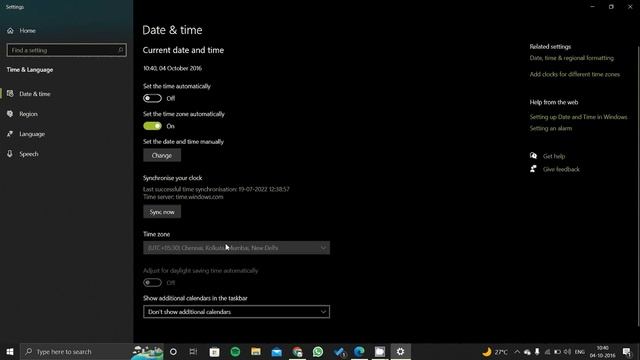Open Date, time & regional formatting link
640x360 pixels.
[x=571, y=58]
